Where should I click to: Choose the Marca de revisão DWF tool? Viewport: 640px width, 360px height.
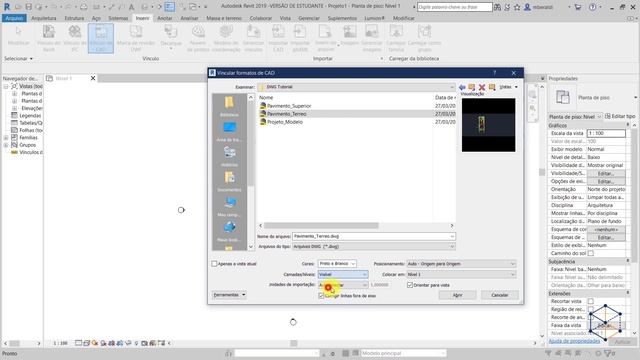point(136,38)
